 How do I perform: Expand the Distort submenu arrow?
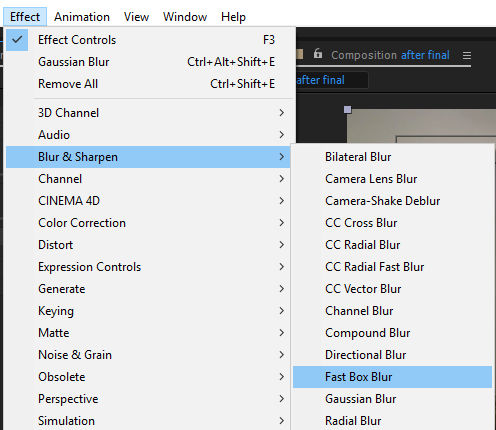click(x=282, y=245)
